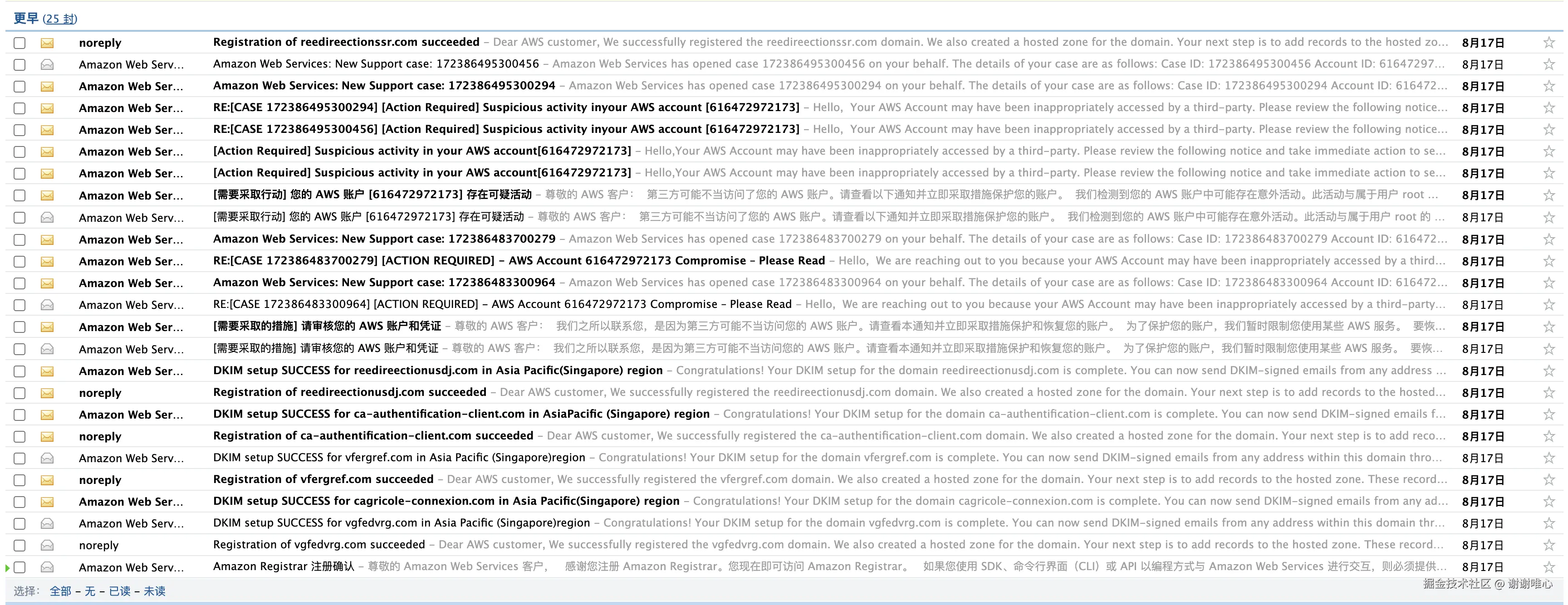Star the Amazon Registrar 注册确认 email
The height and width of the screenshot is (605, 1568).
[x=1548, y=567]
